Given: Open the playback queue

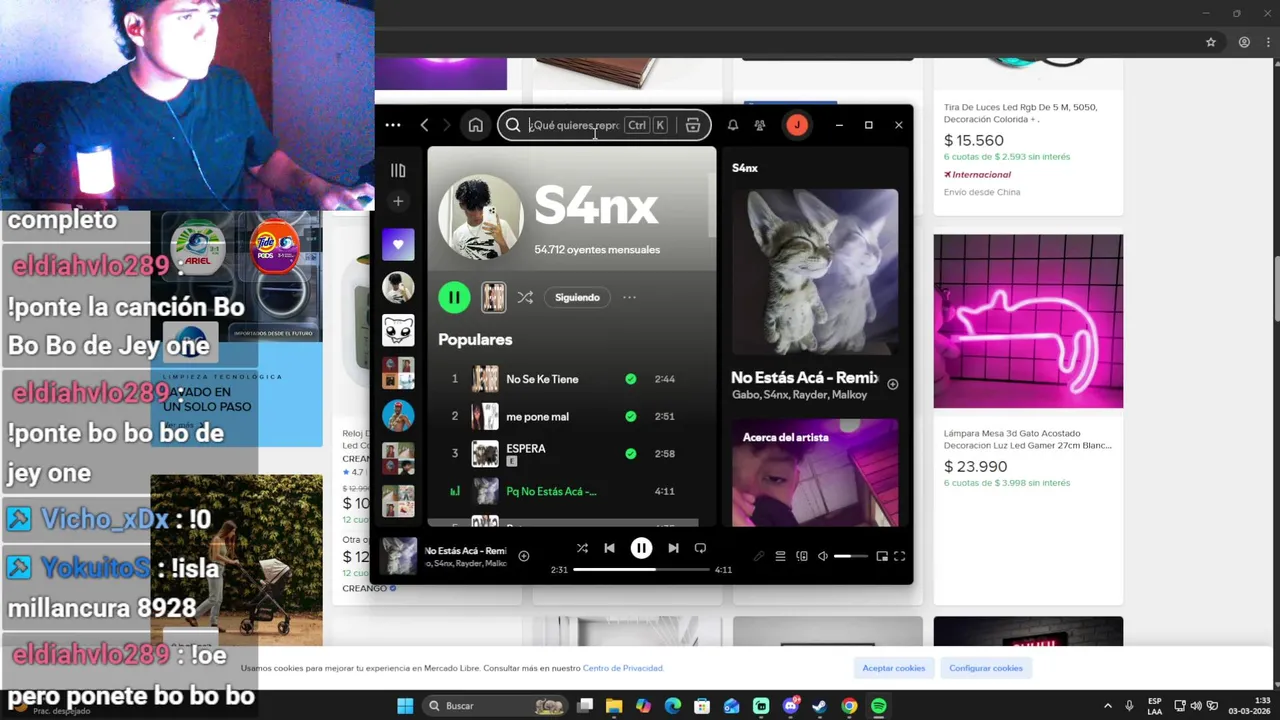Looking at the screenshot, I should [x=780, y=556].
